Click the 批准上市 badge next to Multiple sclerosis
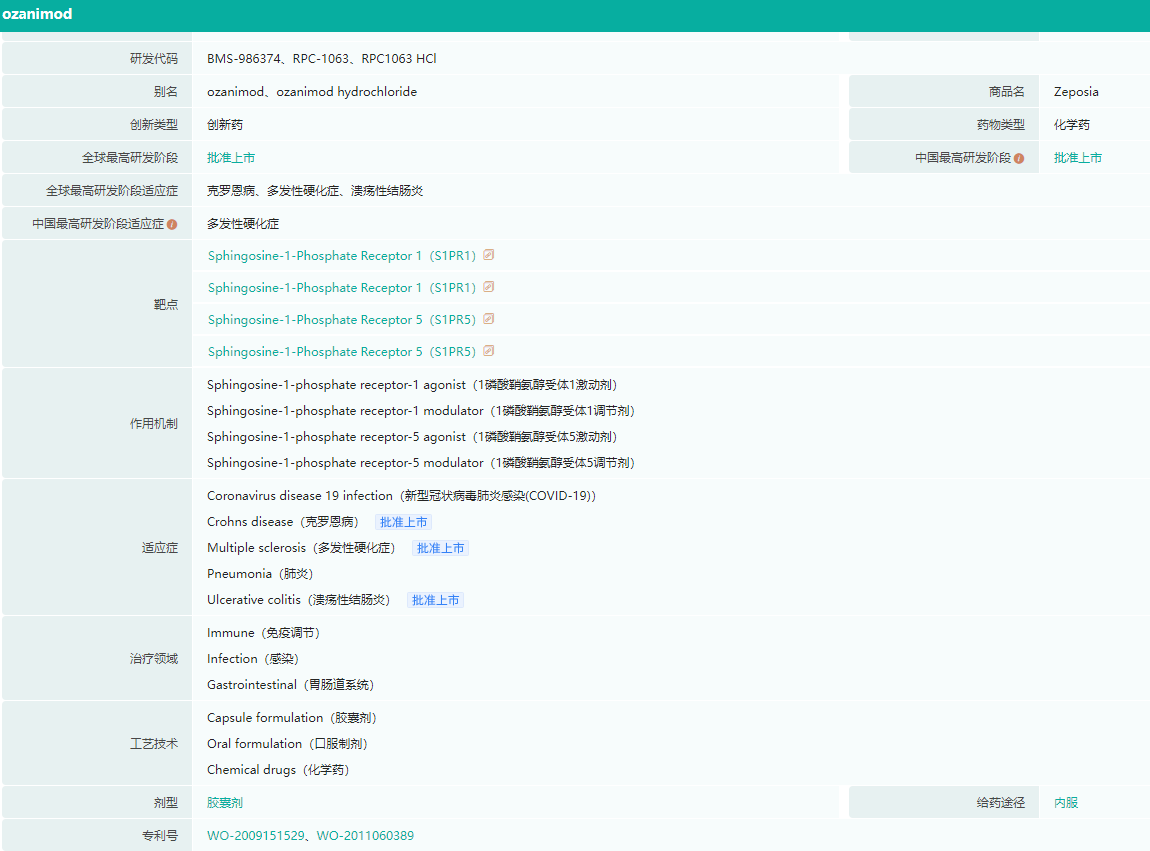1150x851 pixels. point(441,548)
